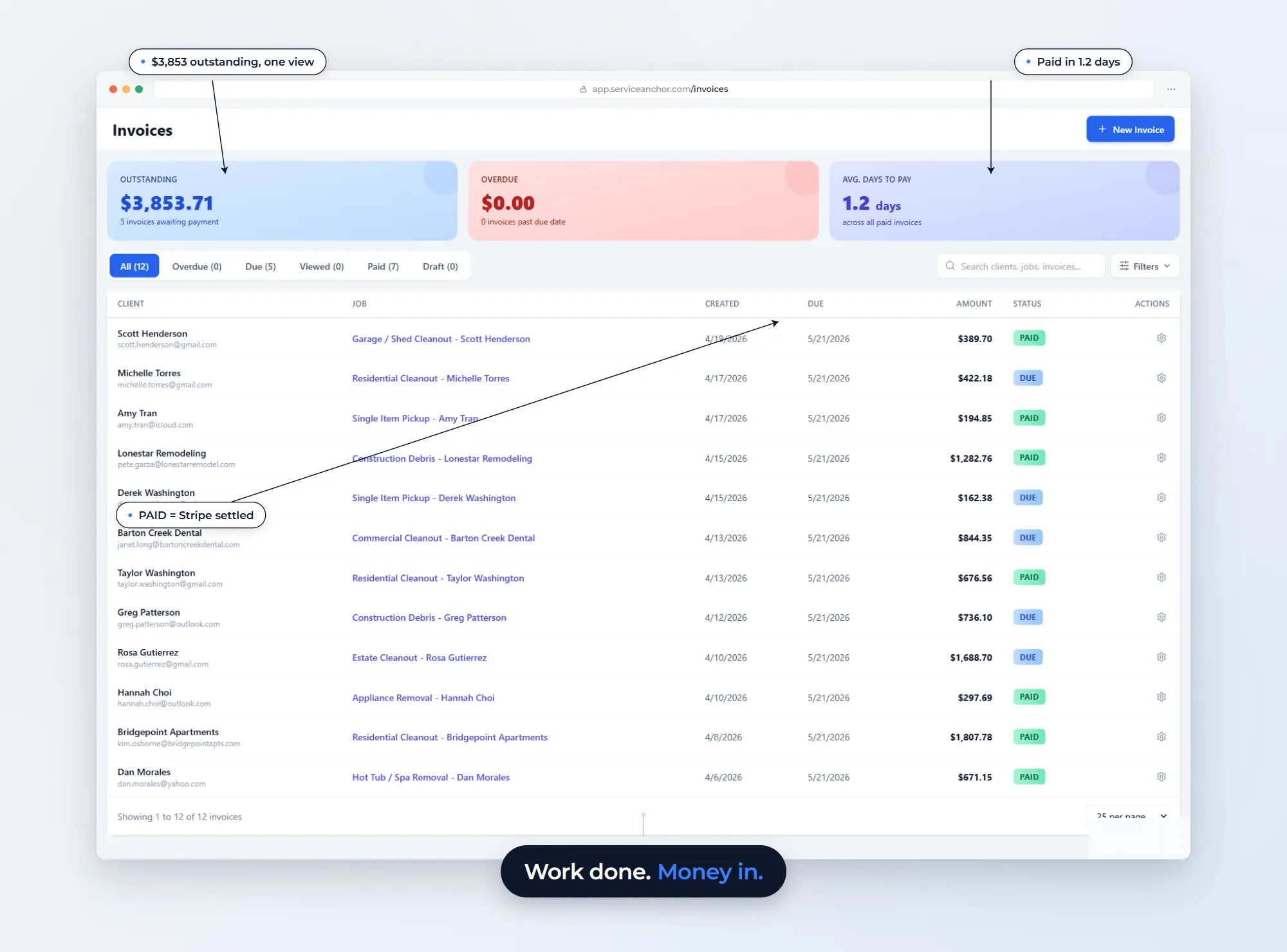This screenshot has height=952, width=1287.
Task: Open actions gear for Barton Creek Dental invoice
Action: pos(1161,538)
